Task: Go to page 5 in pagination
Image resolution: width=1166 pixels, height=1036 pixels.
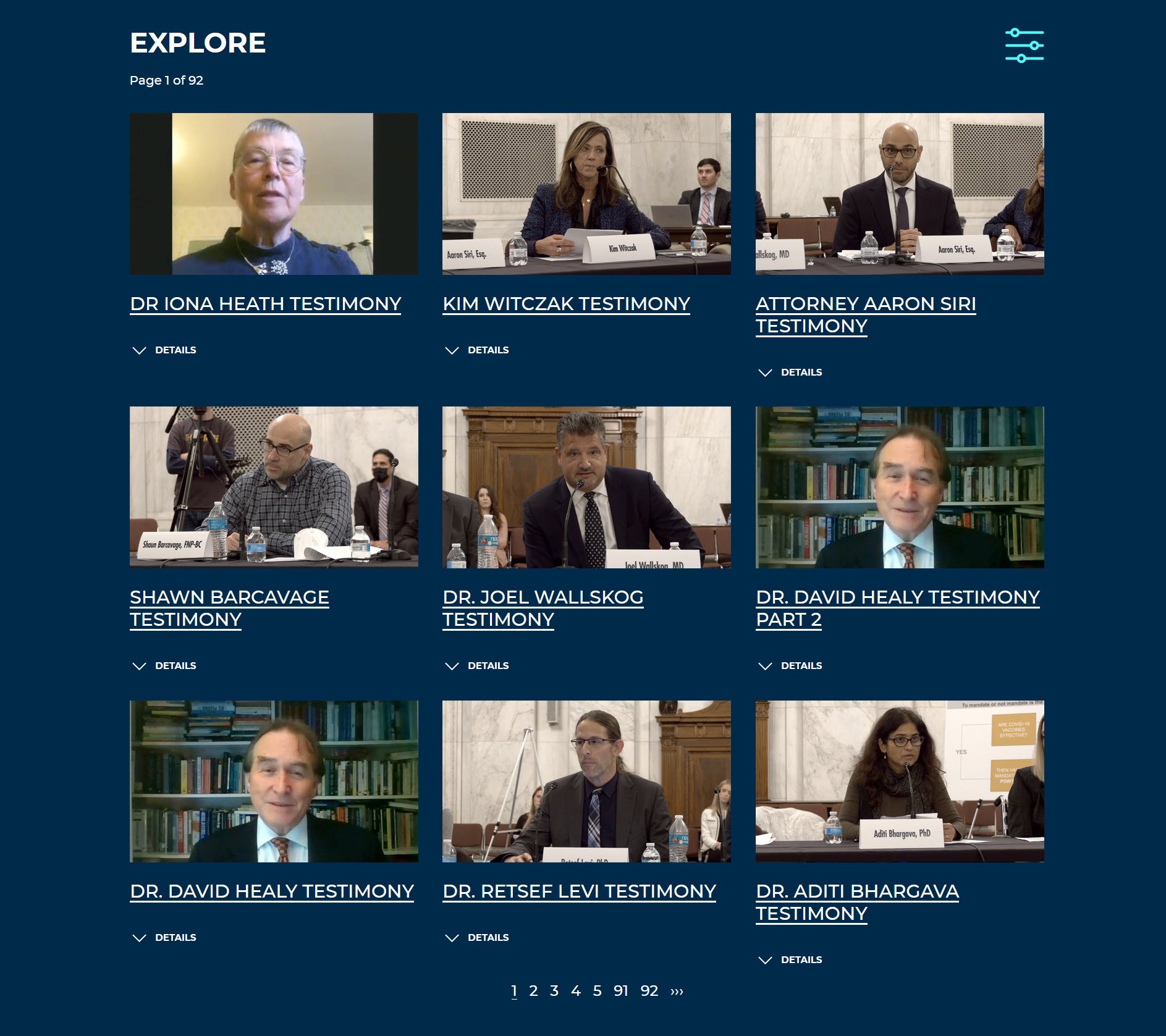Action: 597,991
